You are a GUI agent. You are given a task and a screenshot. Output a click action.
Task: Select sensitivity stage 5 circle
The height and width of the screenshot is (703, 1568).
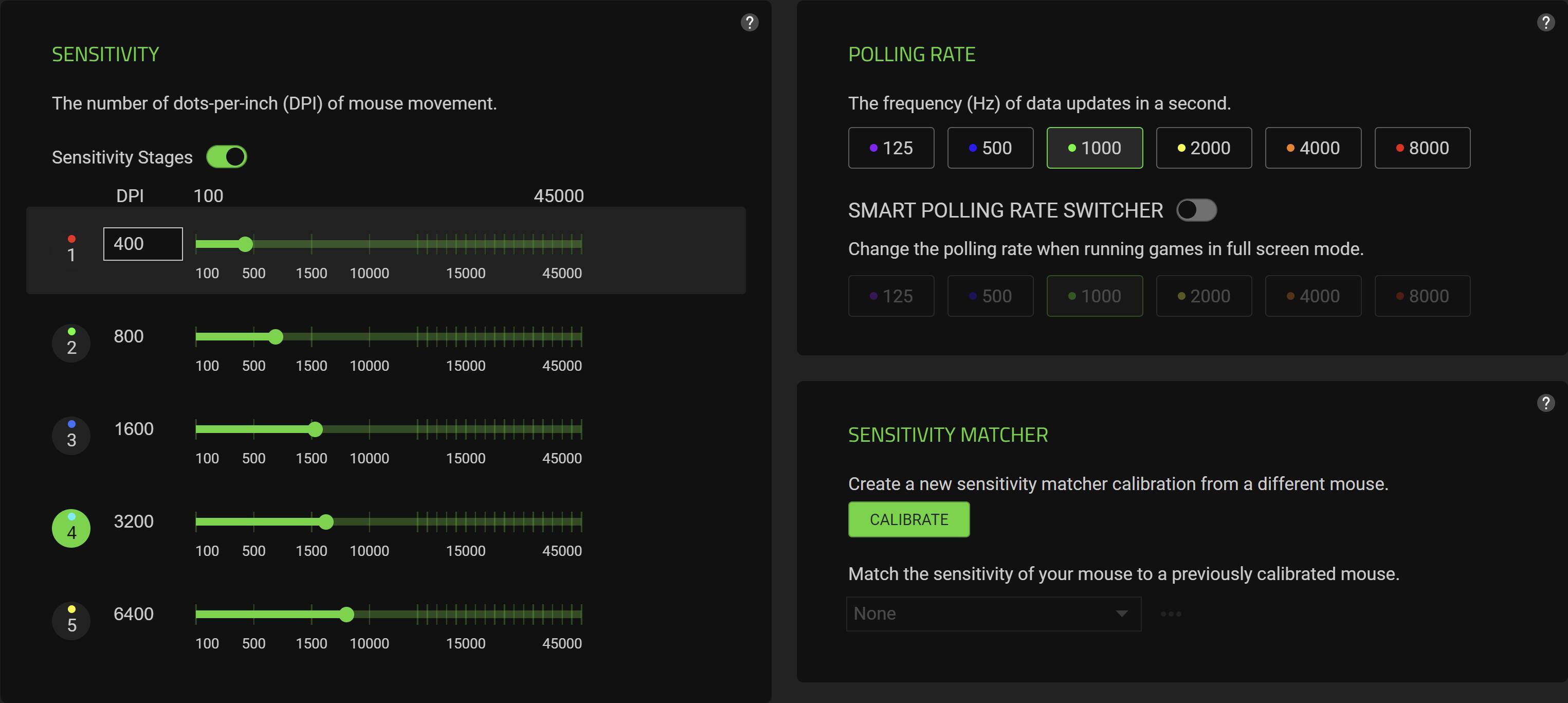tap(71, 620)
